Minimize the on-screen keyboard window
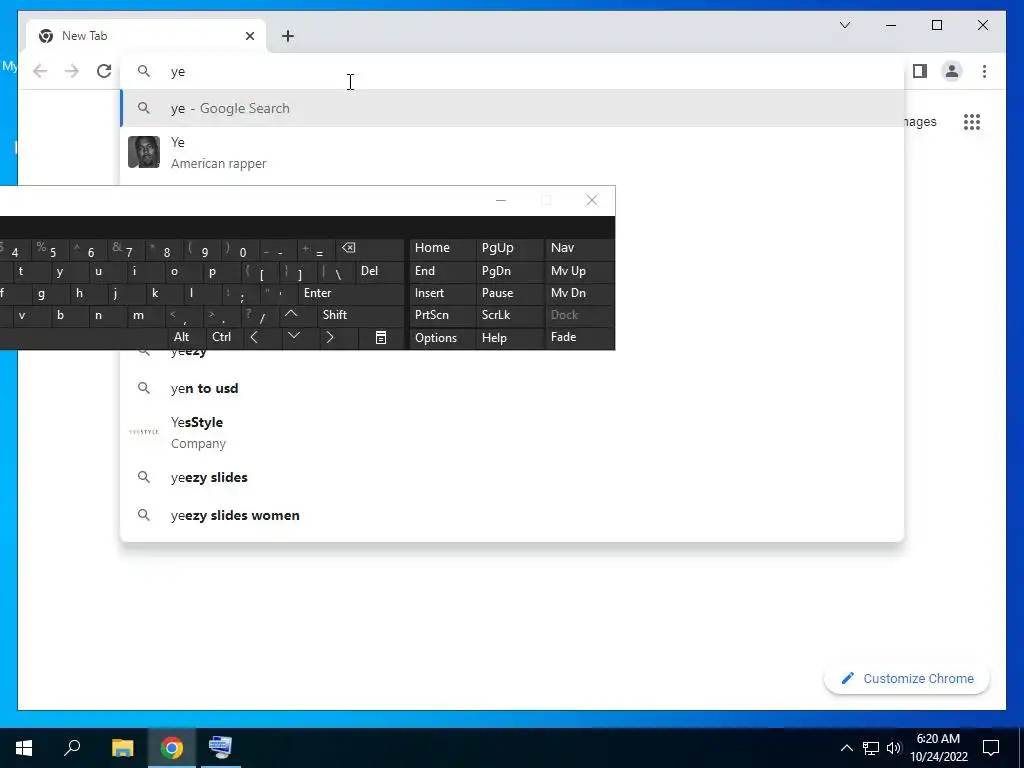This screenshot has width=1024, height=768. [x=501, y=200]
